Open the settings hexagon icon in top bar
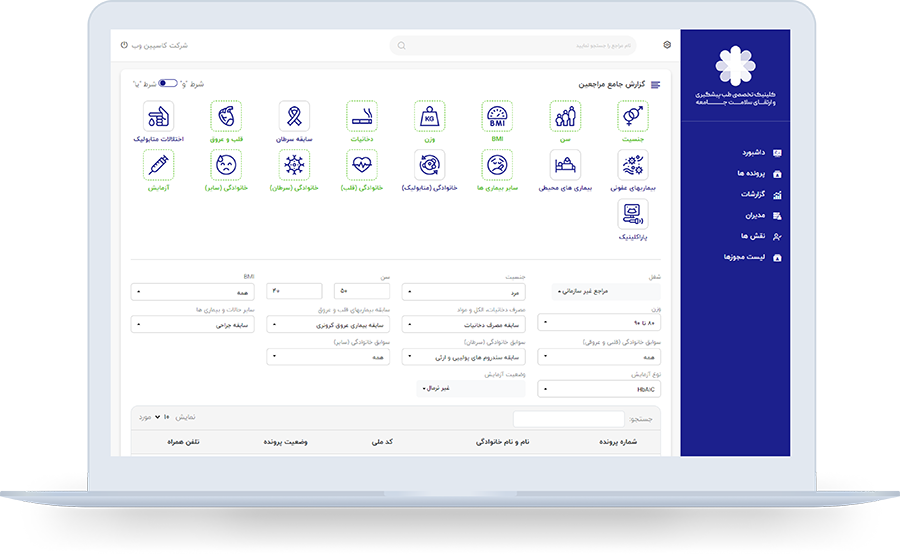The width and height of the screenshot is (900, 556). tap(667, 45)
